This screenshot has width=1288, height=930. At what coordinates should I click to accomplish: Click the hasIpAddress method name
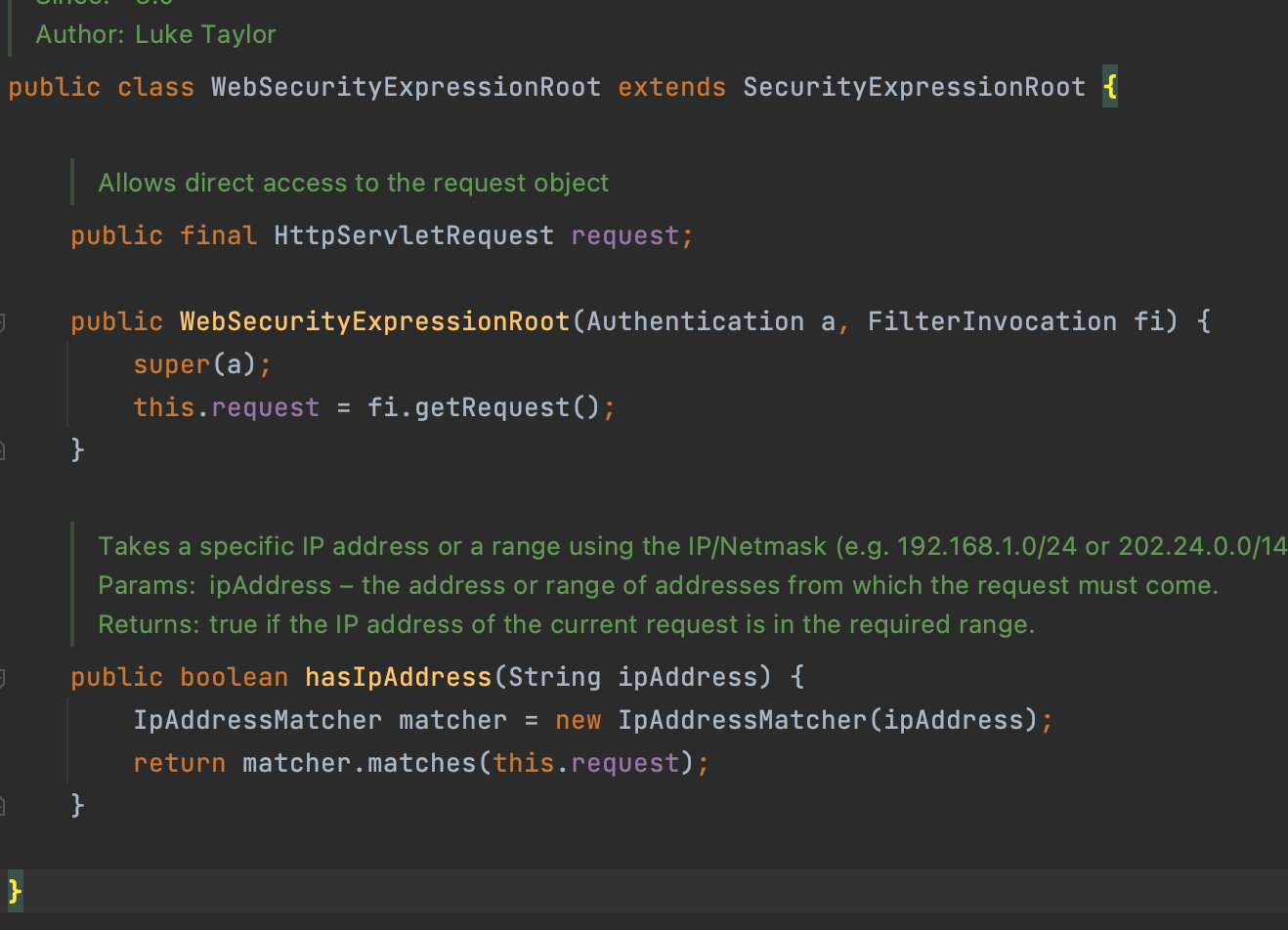coord(399,677)
